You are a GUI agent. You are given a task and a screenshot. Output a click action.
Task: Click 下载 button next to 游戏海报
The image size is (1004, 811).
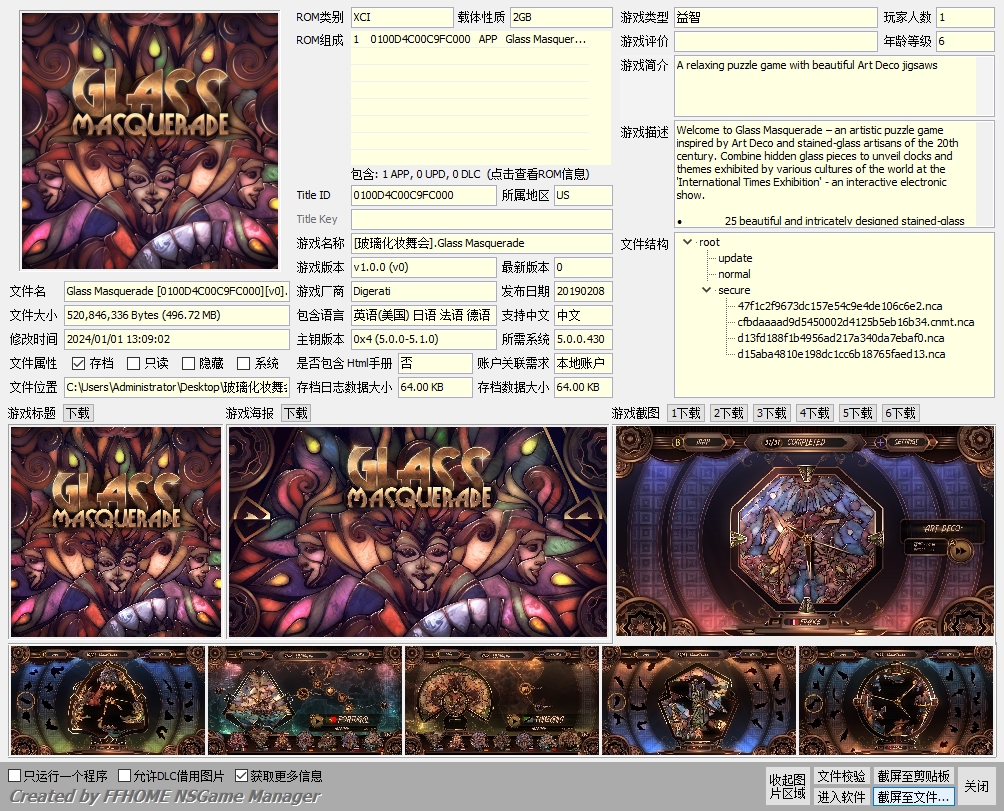296,413
